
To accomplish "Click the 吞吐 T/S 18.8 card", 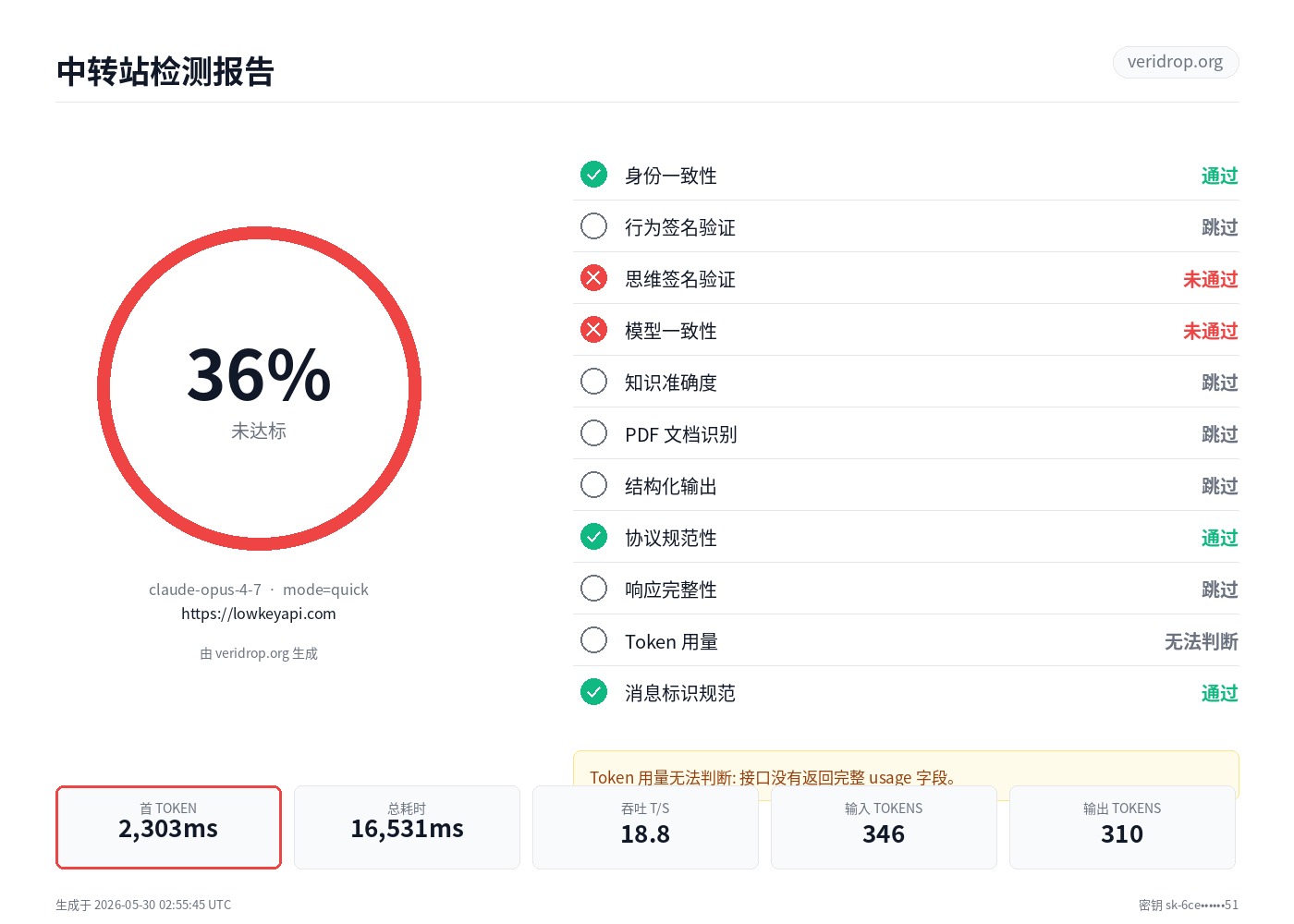I will (645, 827).
